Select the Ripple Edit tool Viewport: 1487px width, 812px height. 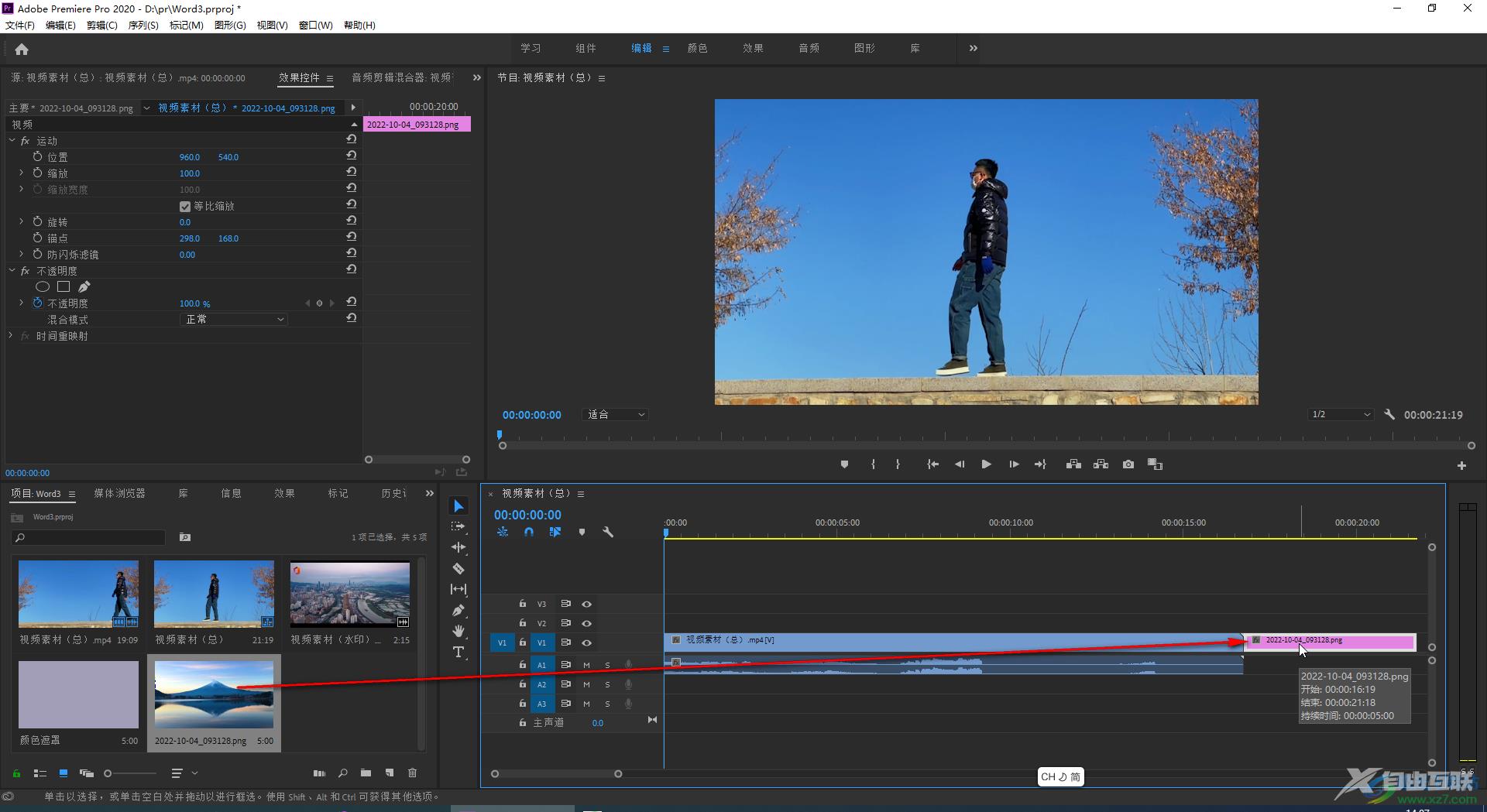[x=458, y=547]
